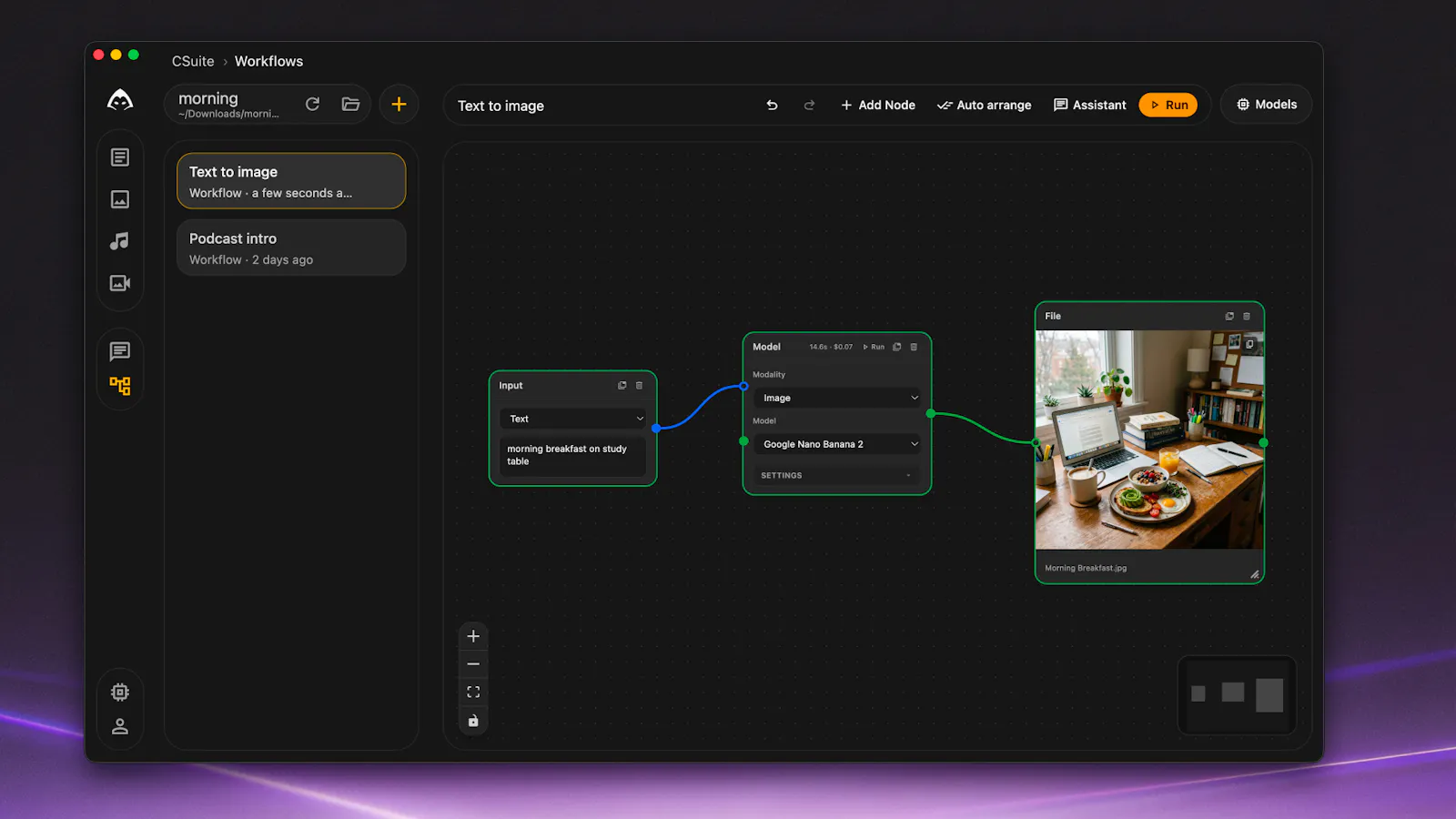Open the Google Nano Banana 2 model dropdown

click(x=837, y=444)
